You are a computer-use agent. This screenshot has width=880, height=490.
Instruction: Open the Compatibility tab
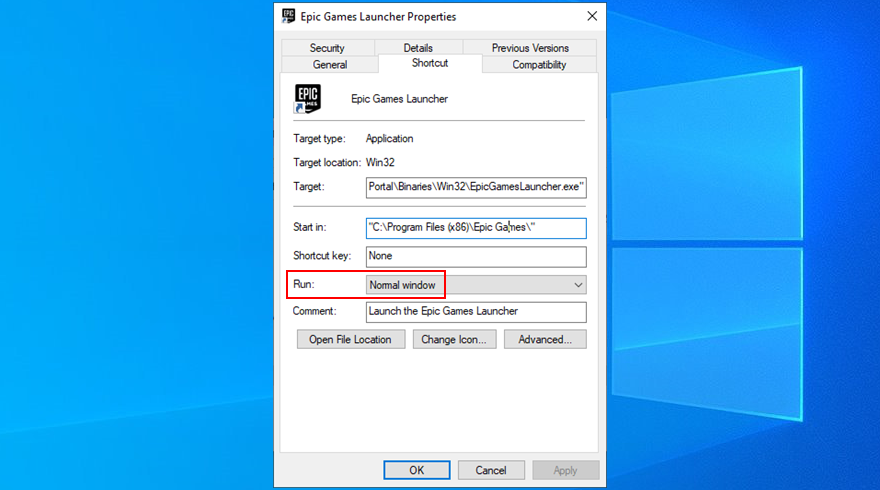[539, 65]
